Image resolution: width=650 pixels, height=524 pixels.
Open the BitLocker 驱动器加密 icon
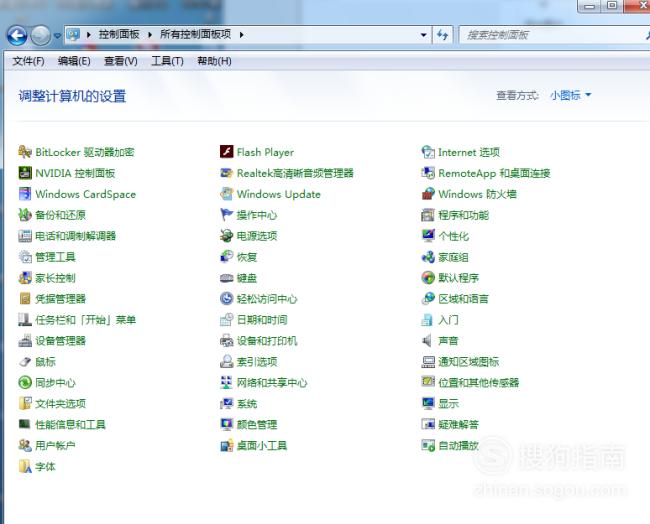(x=25, y=152)
